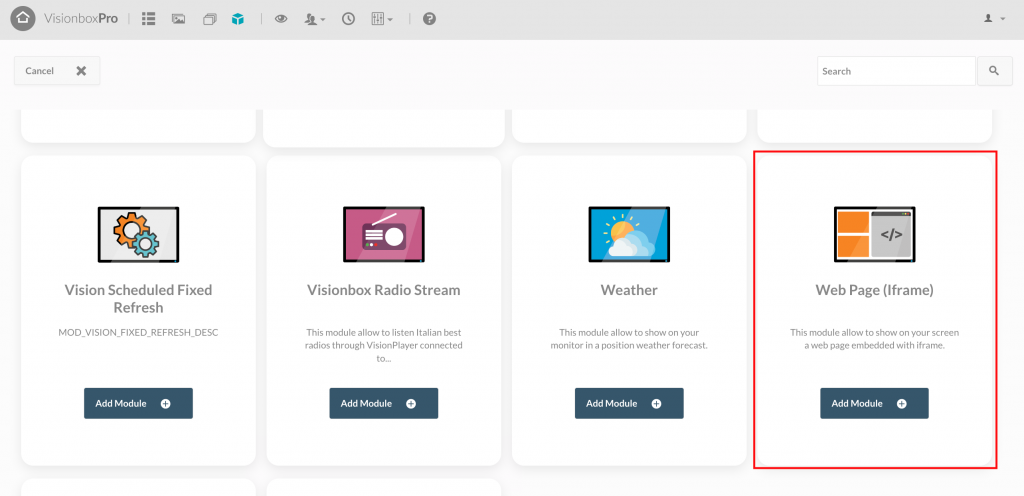This screenshot has height=496, width=1024.
Task: Click the X icon in Cancel button
Action: tap(81, 70)
